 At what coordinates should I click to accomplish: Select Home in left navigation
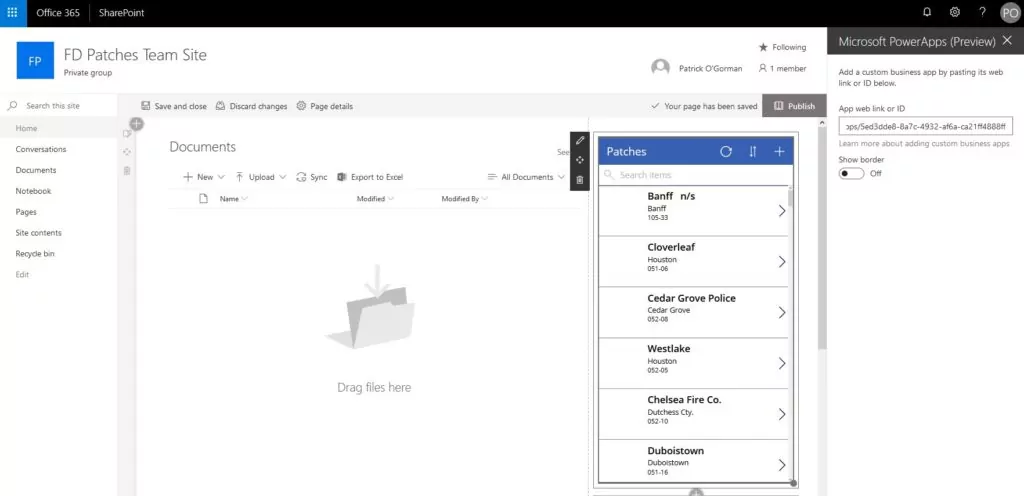pos(59,129)
